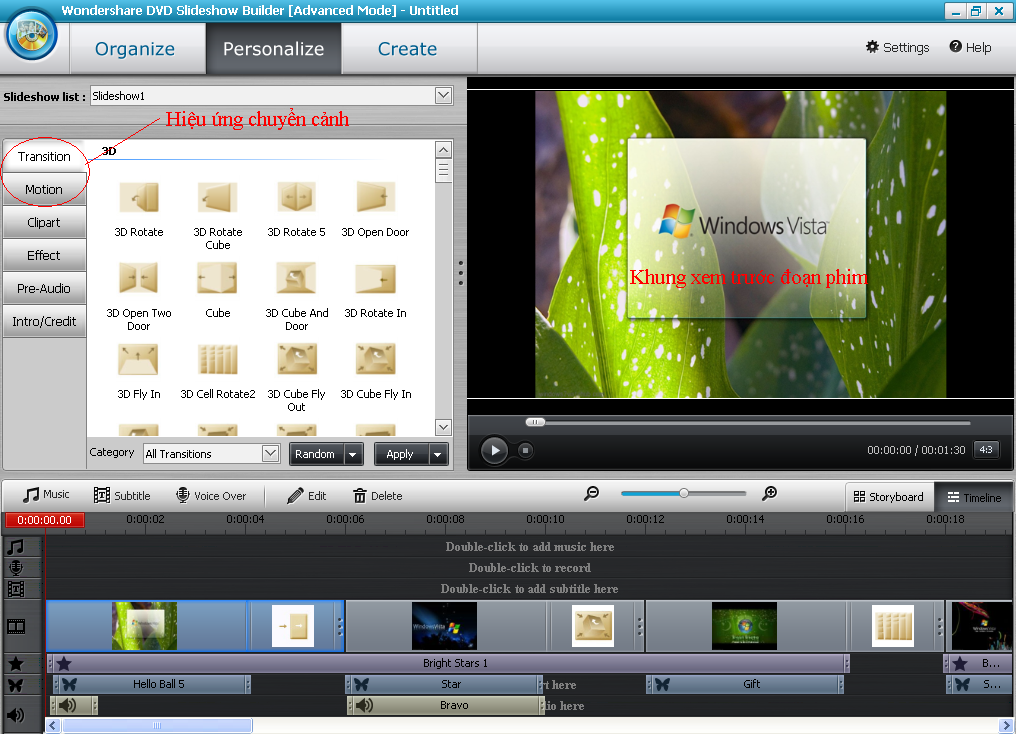Viewport: 1016px width, 734px height.
Task: Switch to Timeline view
Action: (974, 498)
